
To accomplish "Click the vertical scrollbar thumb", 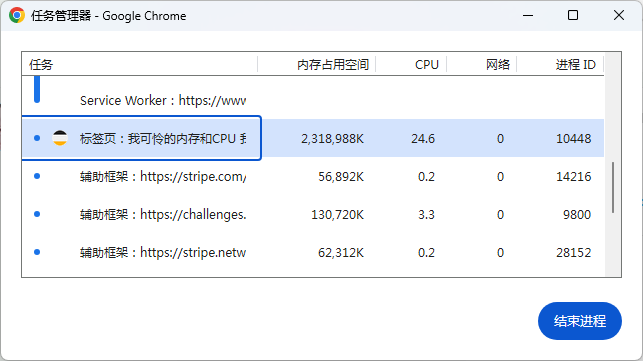I will [613, 187].
